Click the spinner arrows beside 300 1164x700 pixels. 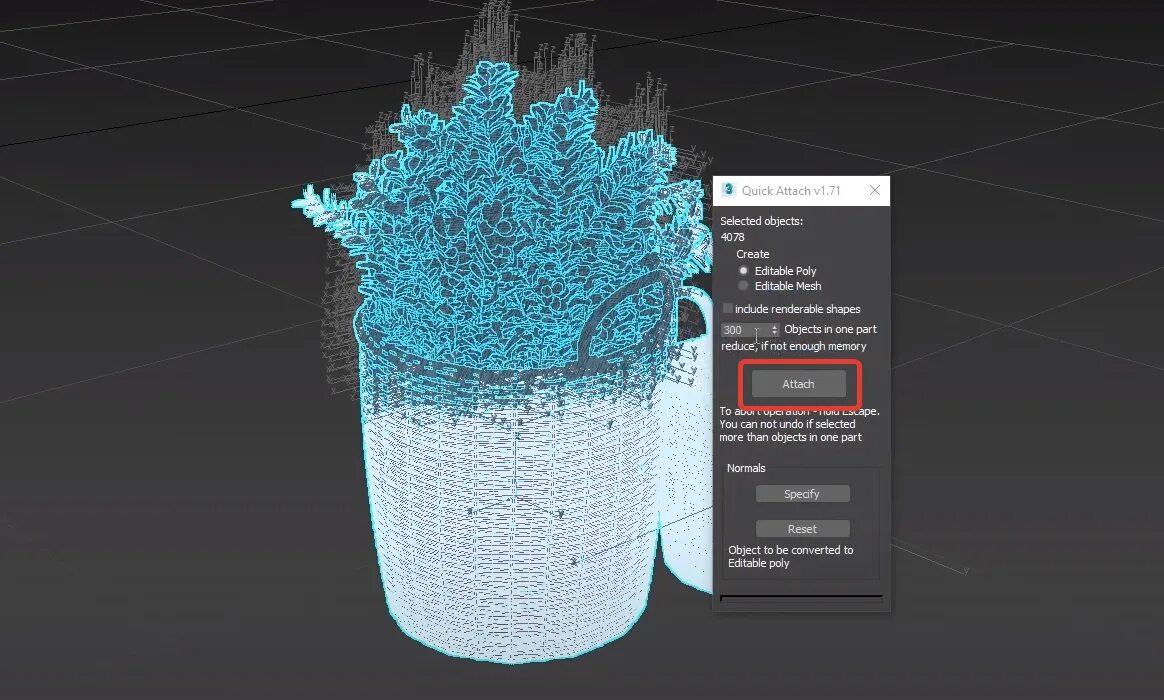[x=774, y=330]
